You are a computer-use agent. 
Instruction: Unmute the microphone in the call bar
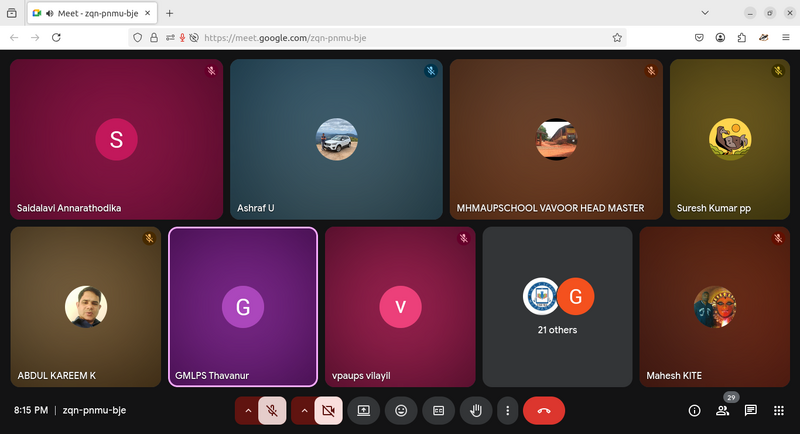tap(272, 410)
